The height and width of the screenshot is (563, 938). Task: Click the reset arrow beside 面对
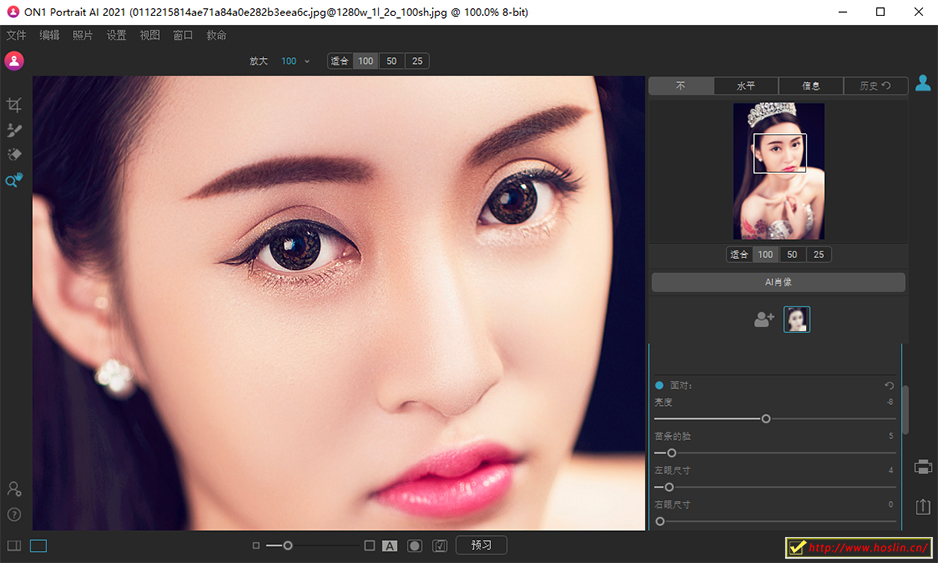[889, 385]
